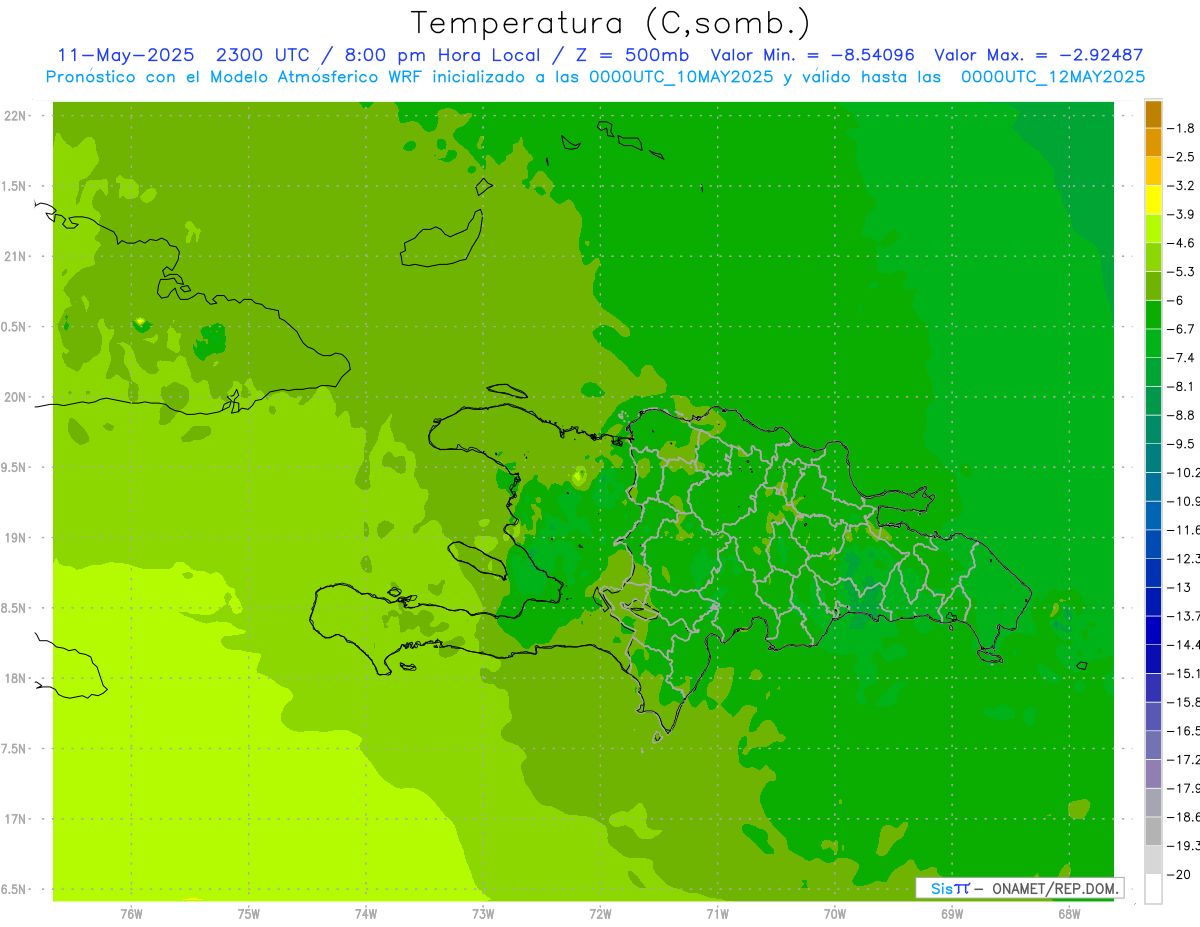Screen dimensions: 1200x927
Task: Pick the dark orange swatch above -1.8
Action: pos(1153,115)
